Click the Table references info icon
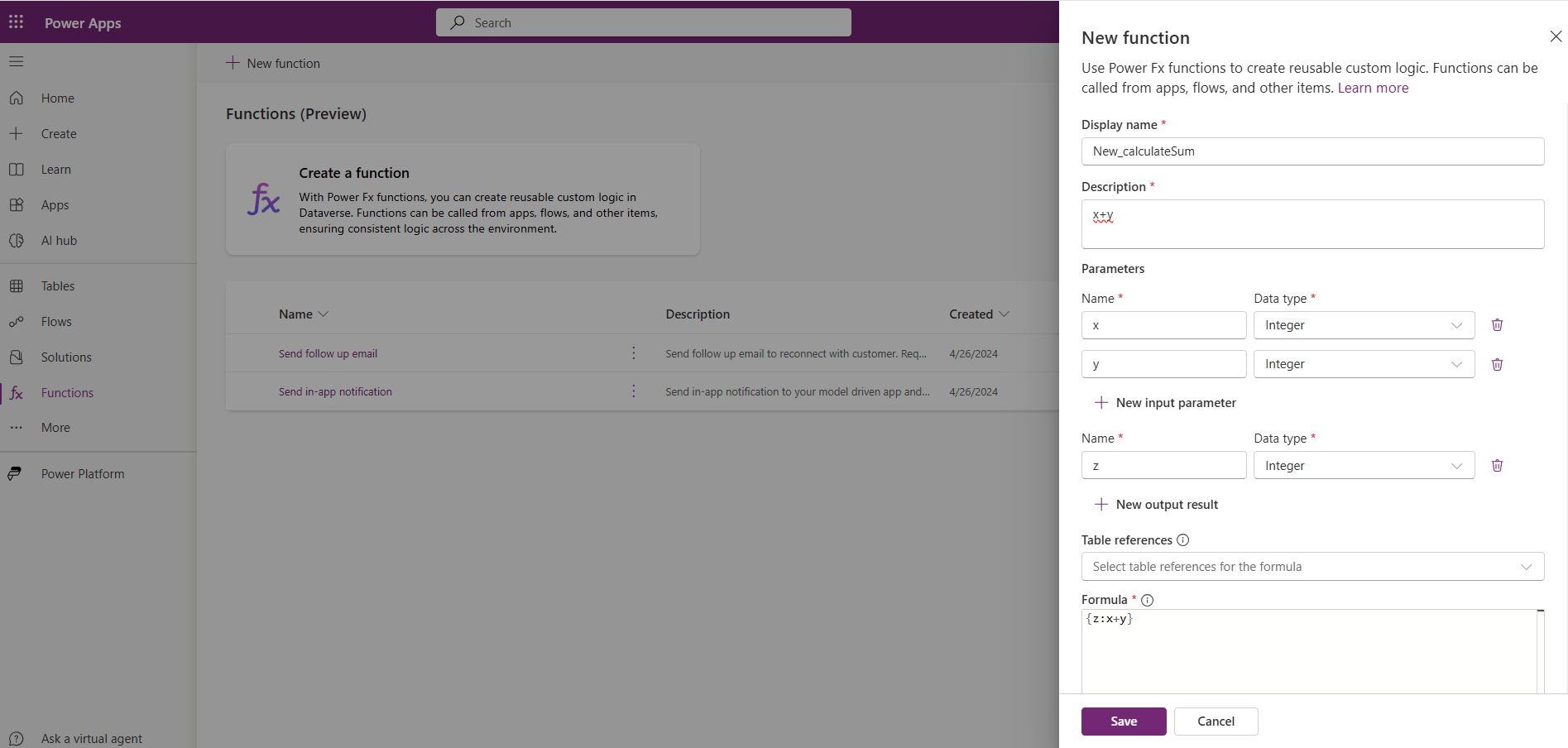1568x748 pixels. (x=1182, y=539)
